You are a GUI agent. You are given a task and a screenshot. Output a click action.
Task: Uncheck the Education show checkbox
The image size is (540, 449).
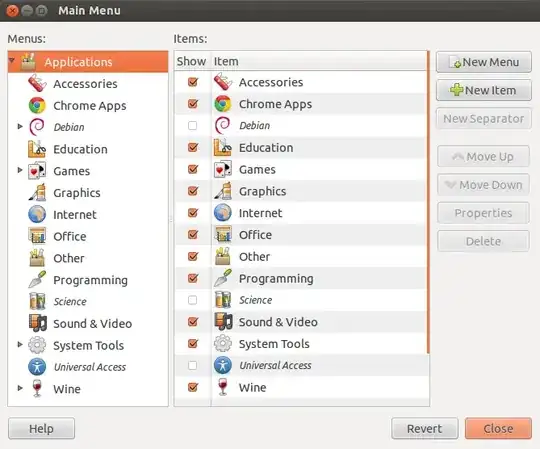point(193,147)
